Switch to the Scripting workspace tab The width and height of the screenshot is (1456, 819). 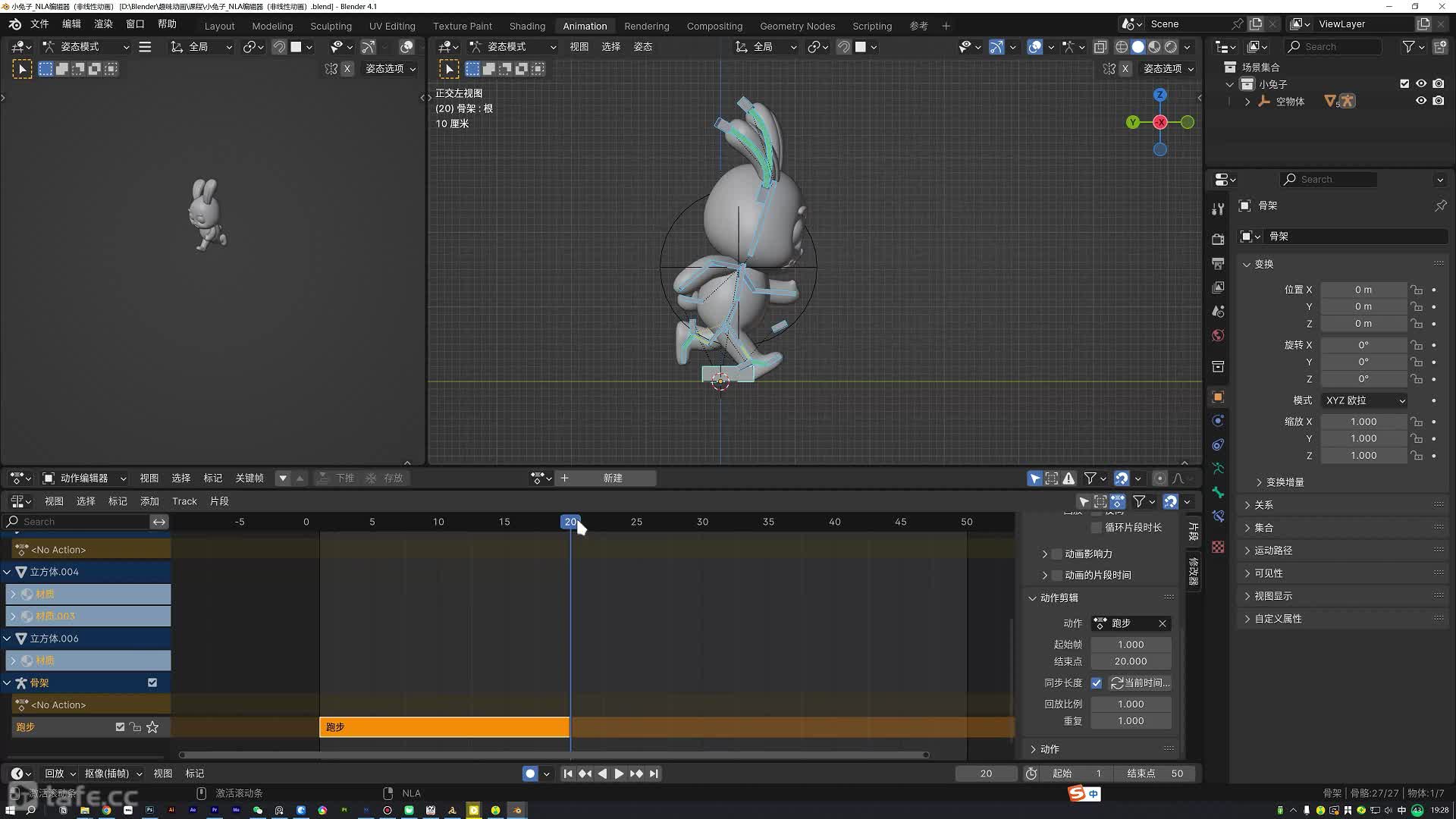pyautogui.click(x=872, y=26)
